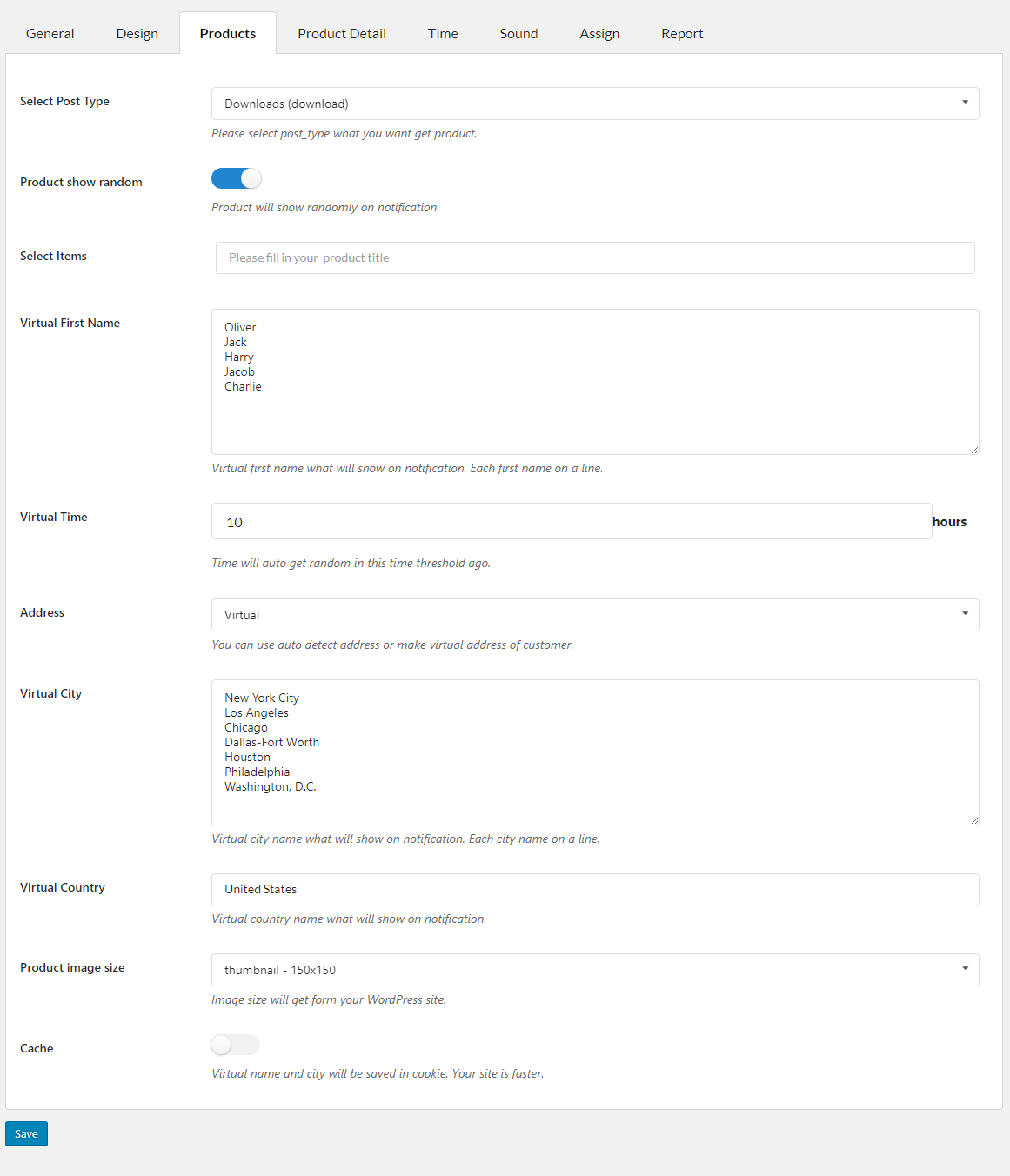This screenshot has height=1176, width=1010.
Task: Edit the Virtual Country field
Action: point(595,889)
